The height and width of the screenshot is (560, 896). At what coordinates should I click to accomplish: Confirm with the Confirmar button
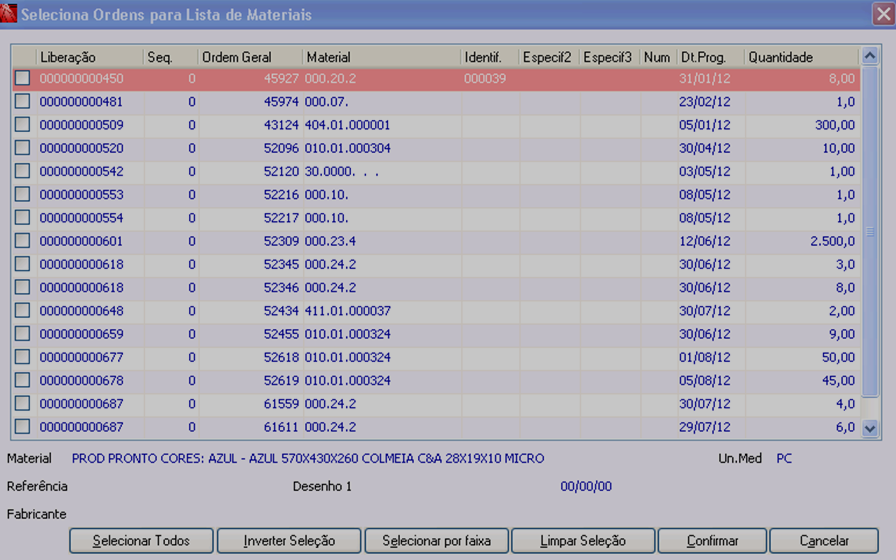coord(712,541)
